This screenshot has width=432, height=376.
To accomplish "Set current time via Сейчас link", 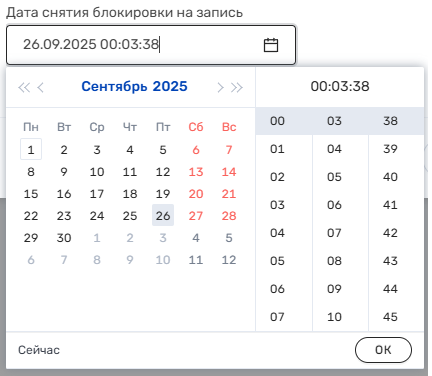I will [39, 350].
